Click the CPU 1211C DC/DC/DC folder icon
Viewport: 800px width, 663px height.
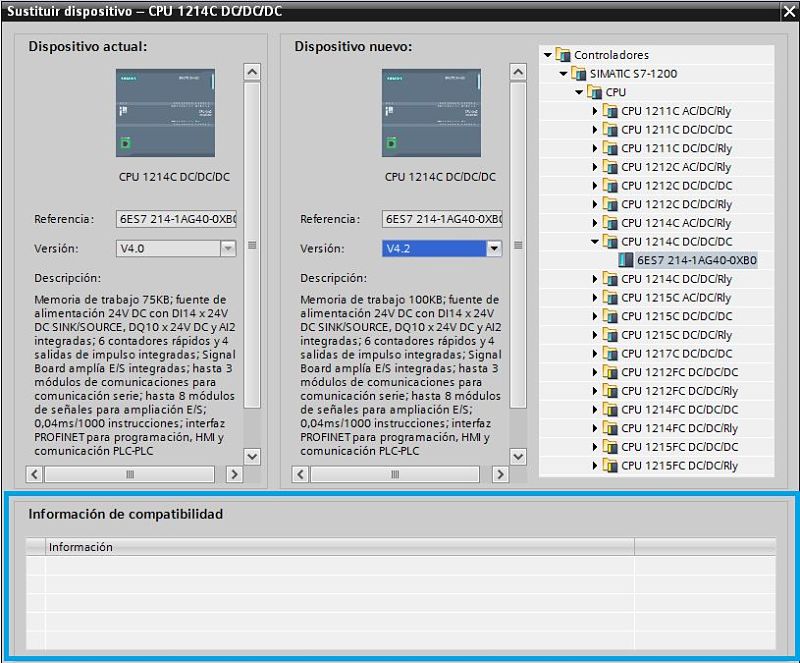610,130
